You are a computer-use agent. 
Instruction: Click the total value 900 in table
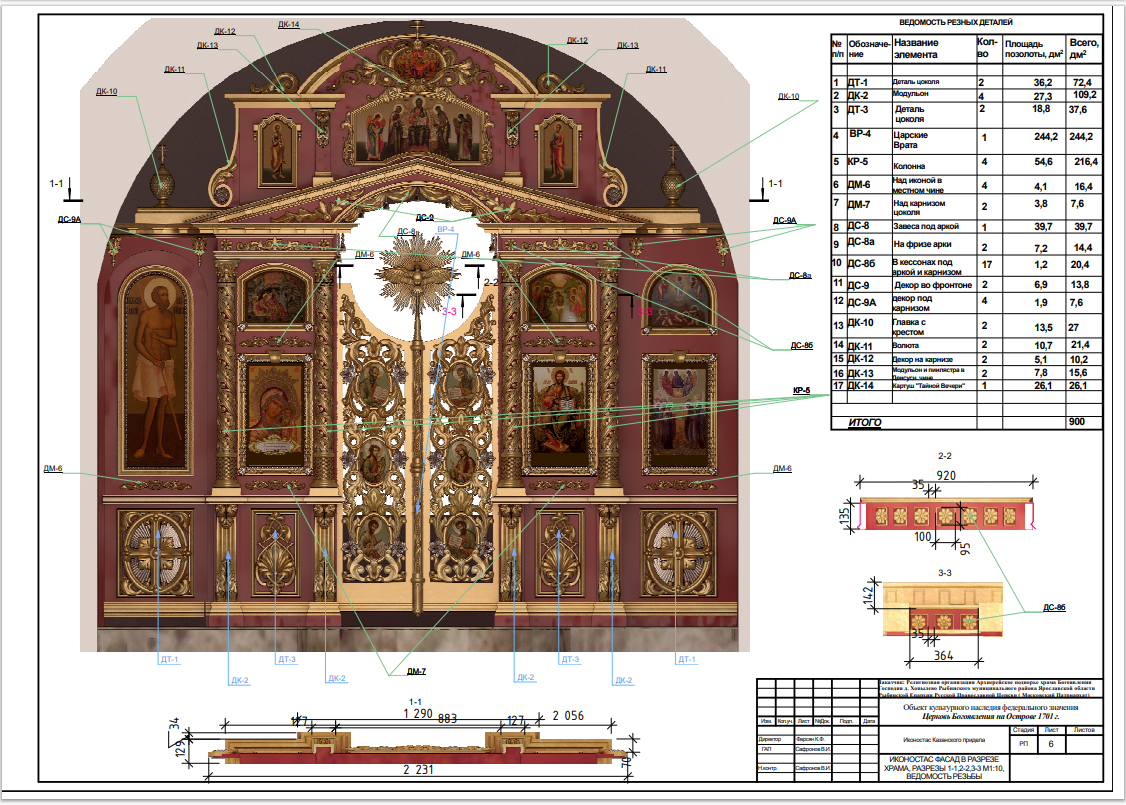click(x=1076, y=422)
